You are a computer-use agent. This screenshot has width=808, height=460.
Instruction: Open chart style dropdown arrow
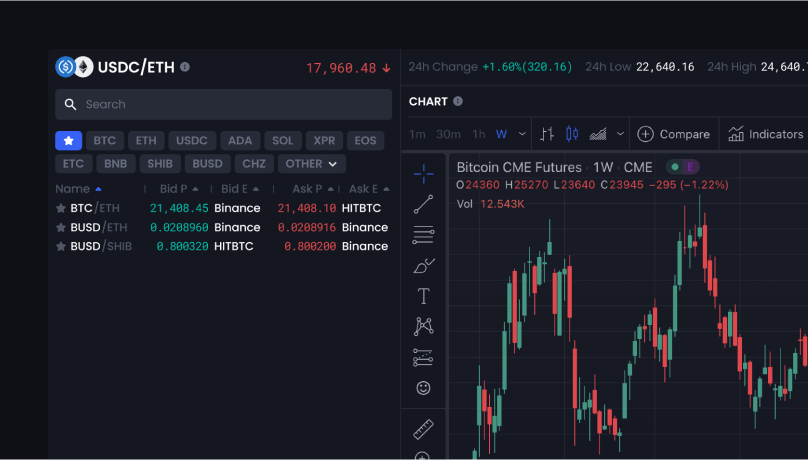[620, 134]
